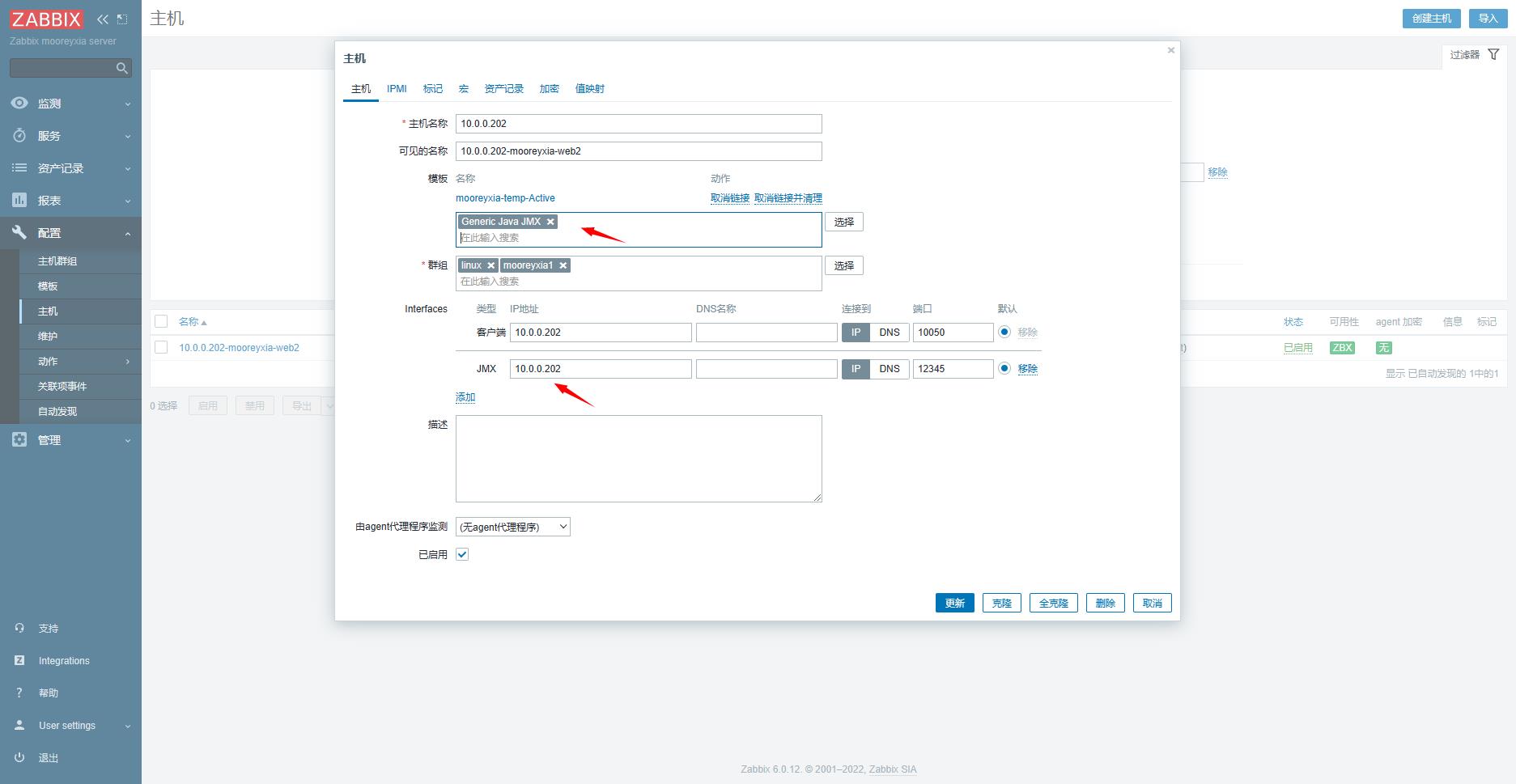Click the wrench icon for 配置
Image resolution: width=1516 pixels, height=784 pixels.
pyautogui.click(x=19, y=232)
